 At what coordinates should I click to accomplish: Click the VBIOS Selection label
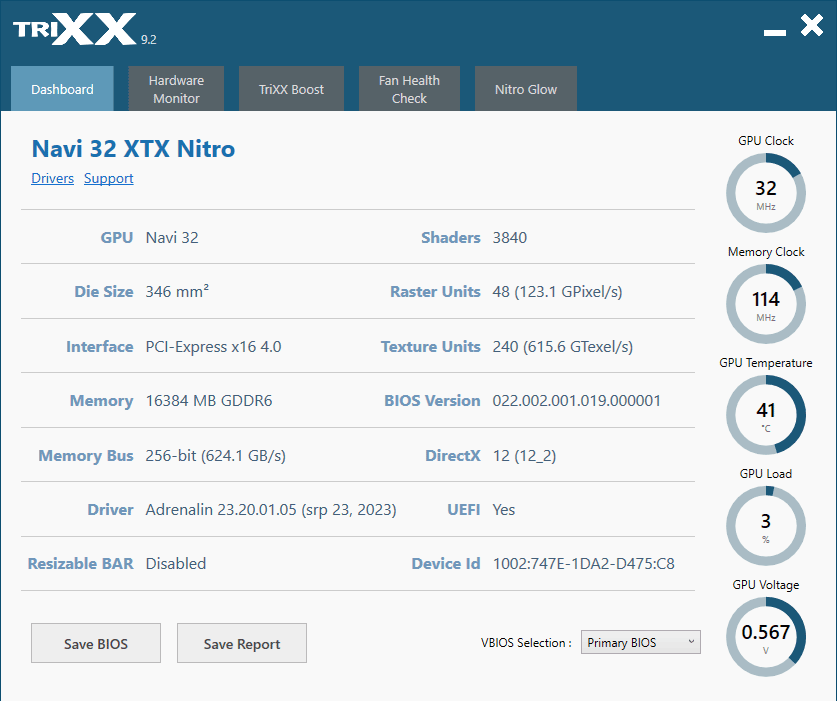click(x=526, y=643)
